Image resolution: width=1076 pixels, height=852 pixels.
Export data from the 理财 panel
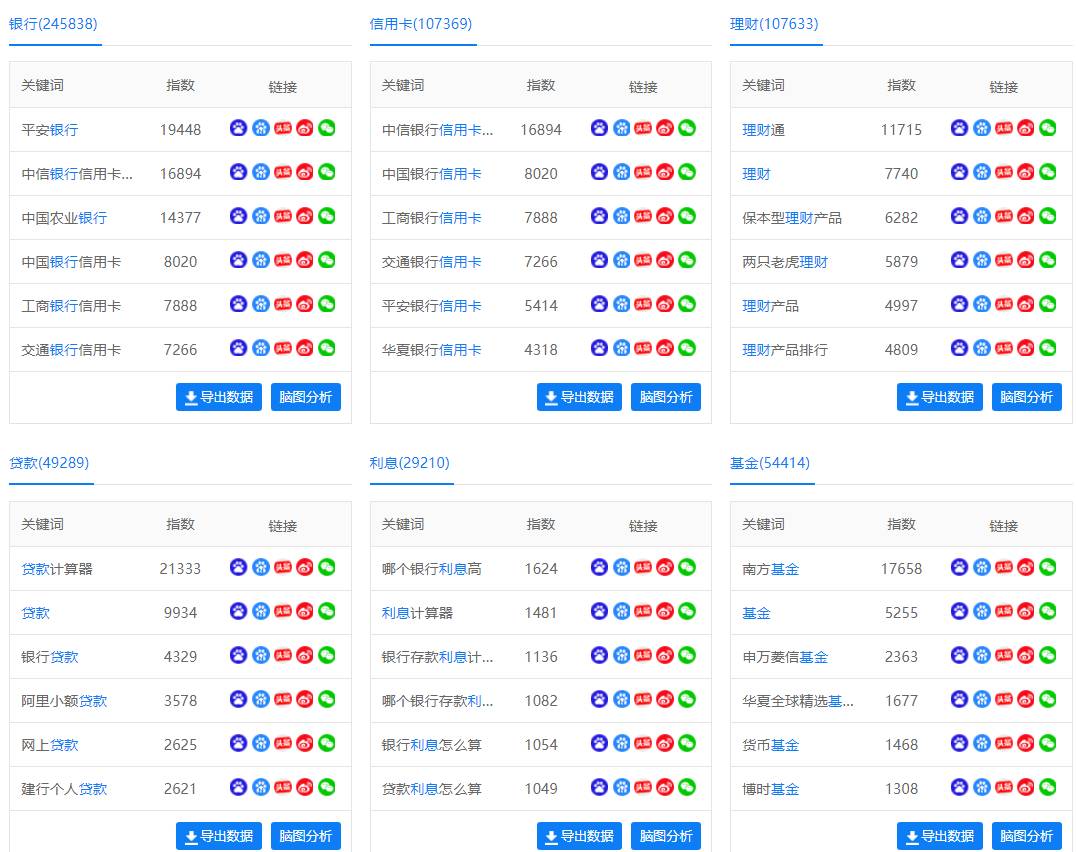pos(939,397)
